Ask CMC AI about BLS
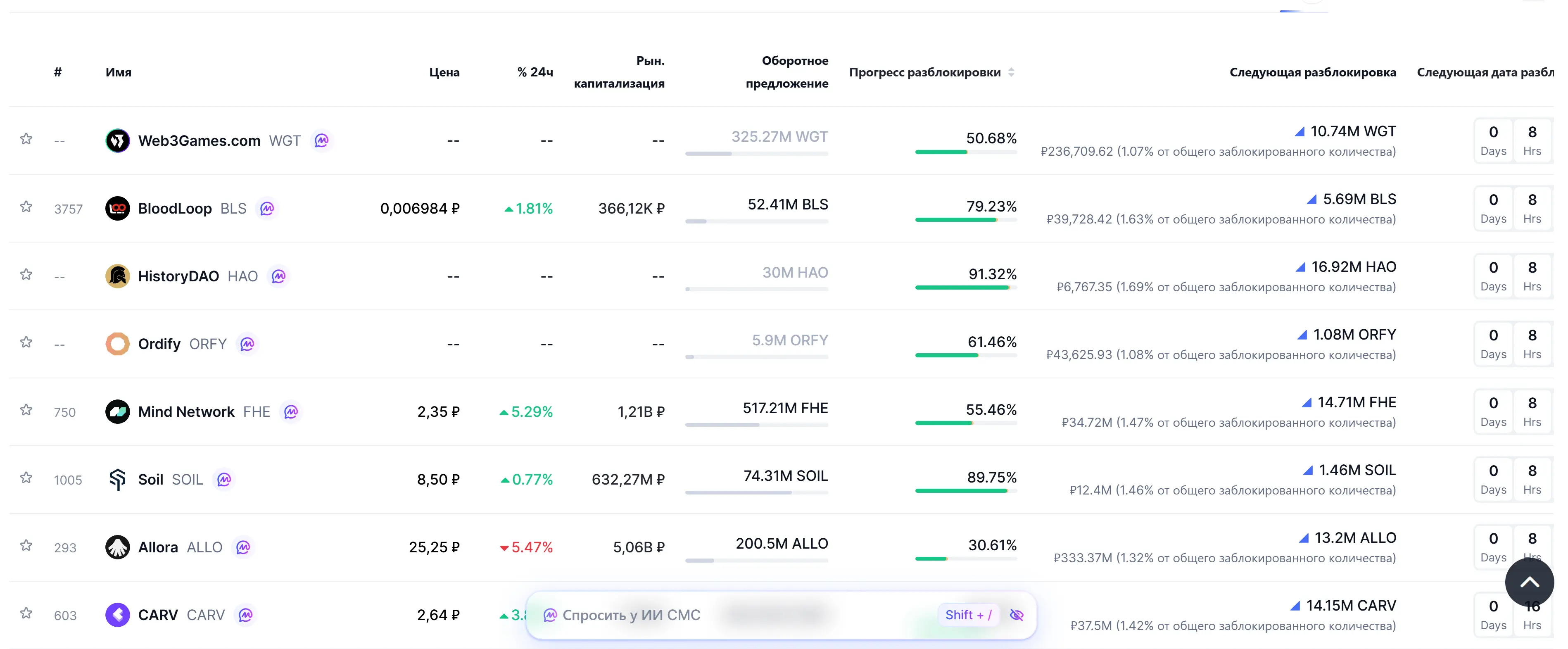Screen dimensions: 1568x649 (267, 208)
